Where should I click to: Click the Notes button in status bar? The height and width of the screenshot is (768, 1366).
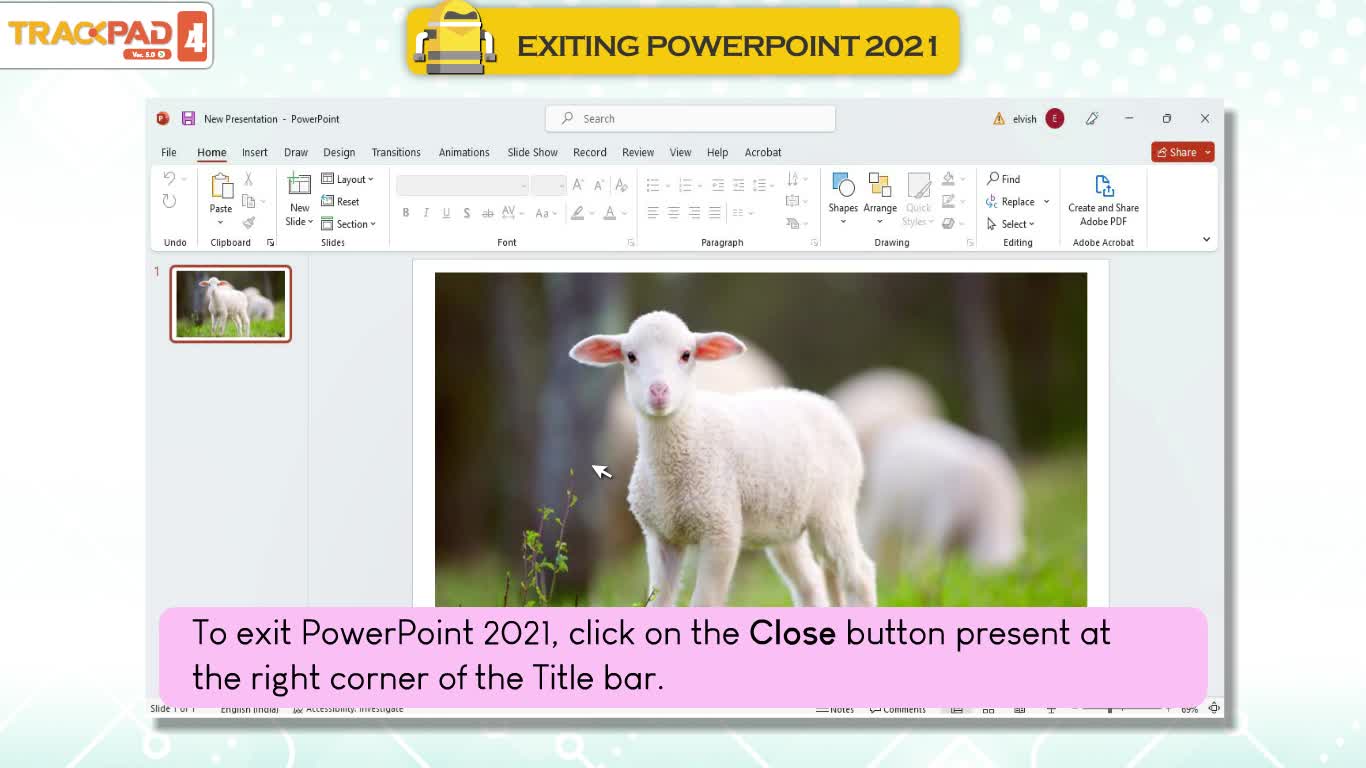tap(835, 709)
